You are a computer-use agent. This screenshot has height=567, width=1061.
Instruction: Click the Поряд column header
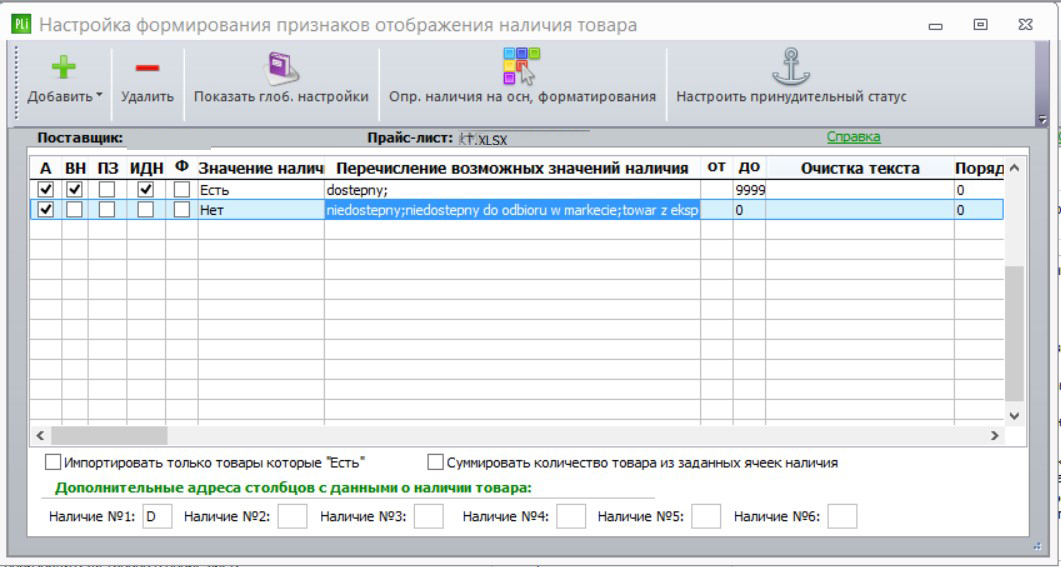coord(978,168)
